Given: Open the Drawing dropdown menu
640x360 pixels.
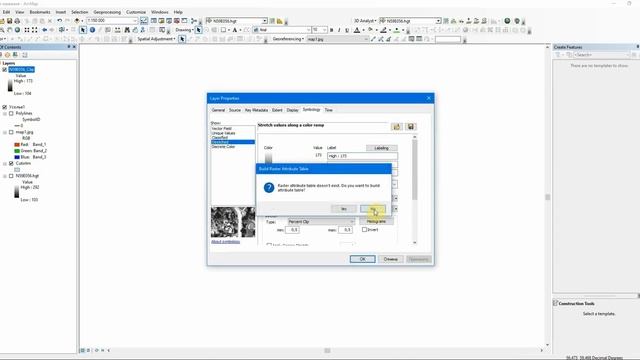Looking at the screenshot, I should (184, 30).
